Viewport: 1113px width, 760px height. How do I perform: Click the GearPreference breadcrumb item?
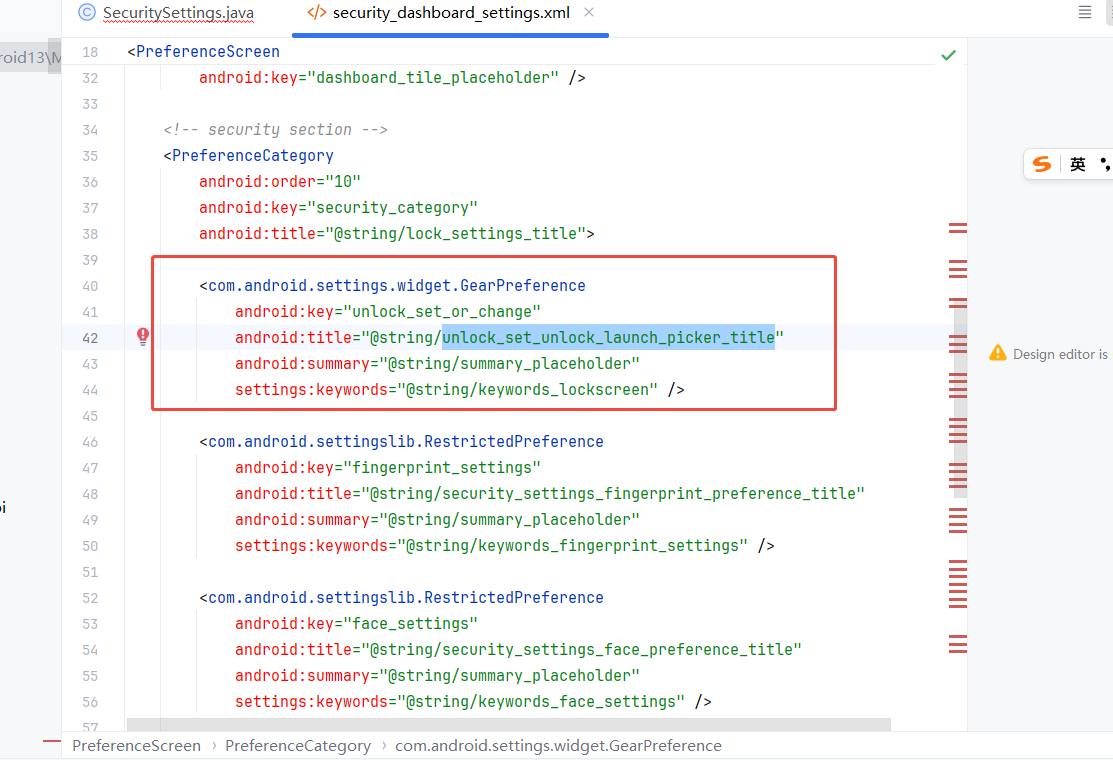pos(558,746)
